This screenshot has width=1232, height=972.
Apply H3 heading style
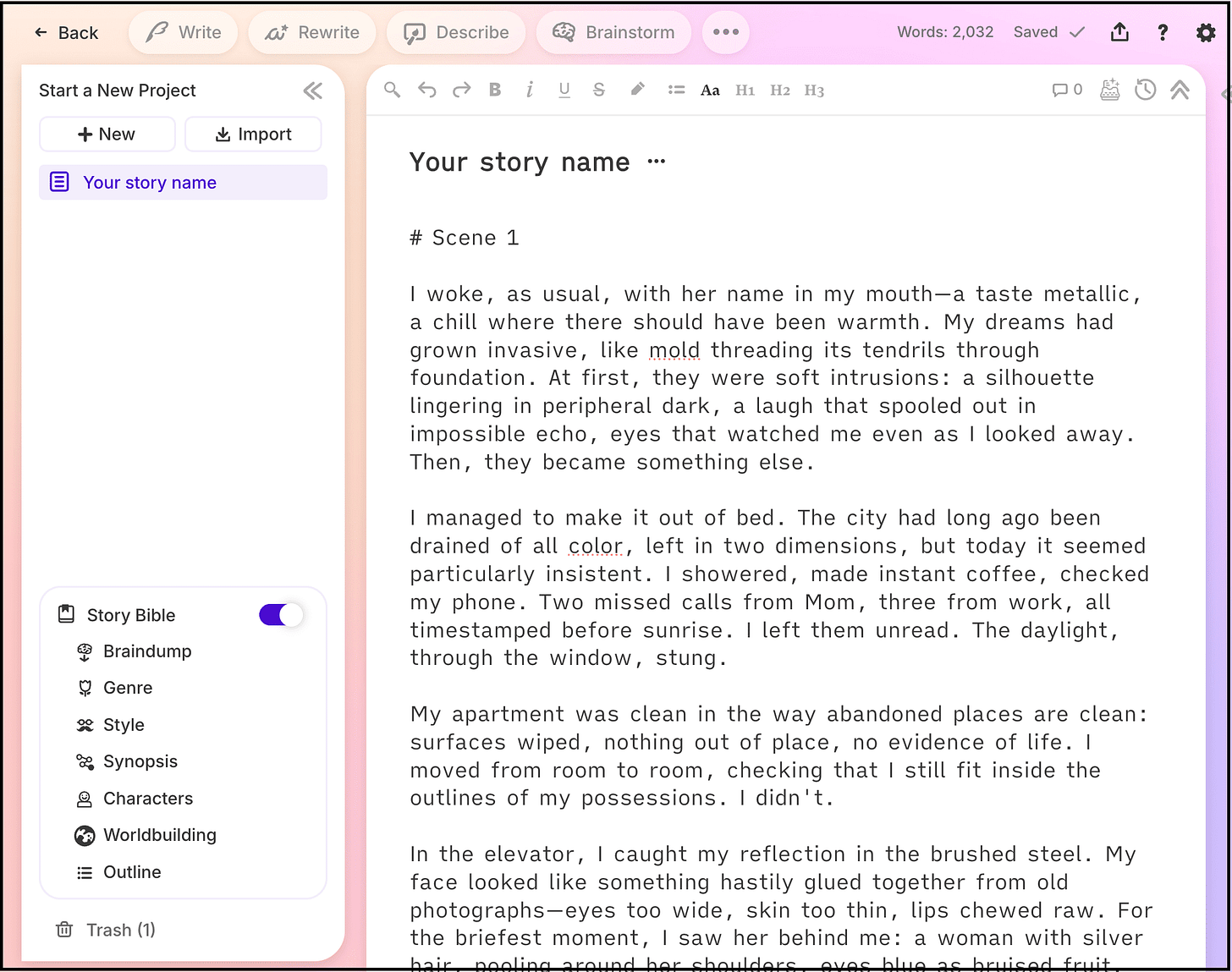814,91
